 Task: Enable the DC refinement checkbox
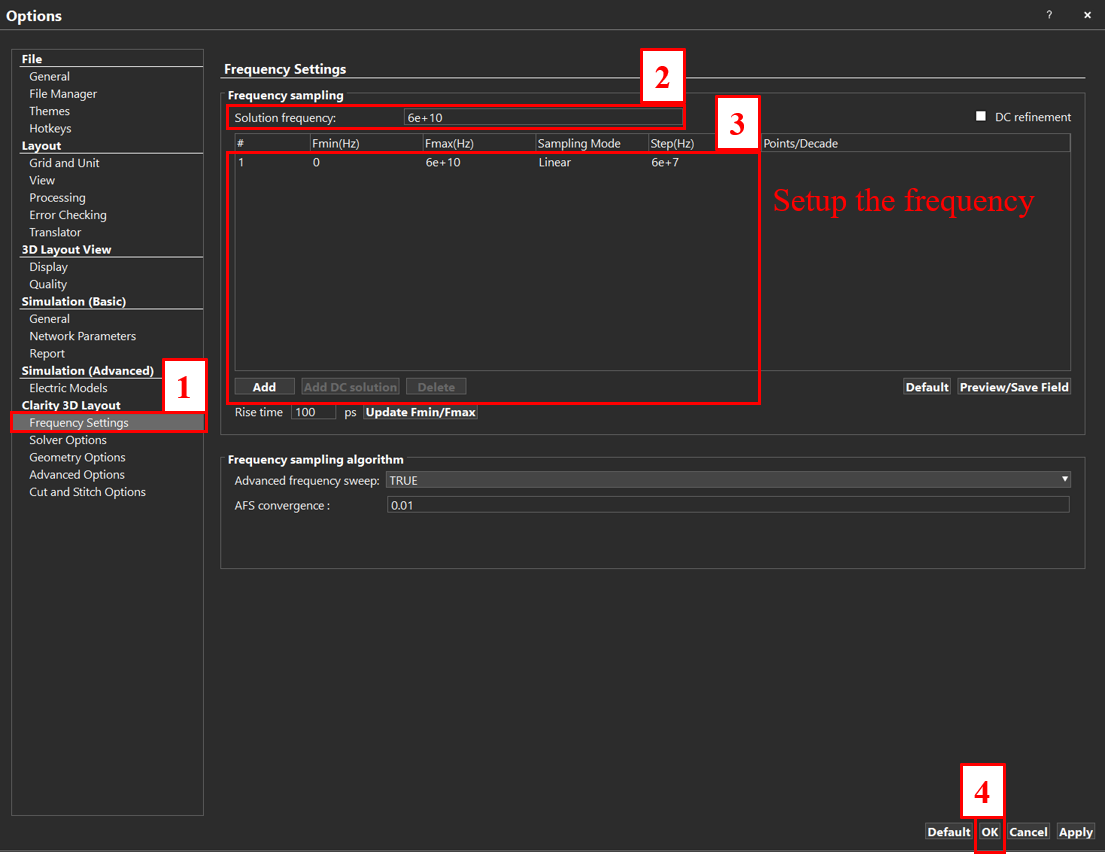980,116
